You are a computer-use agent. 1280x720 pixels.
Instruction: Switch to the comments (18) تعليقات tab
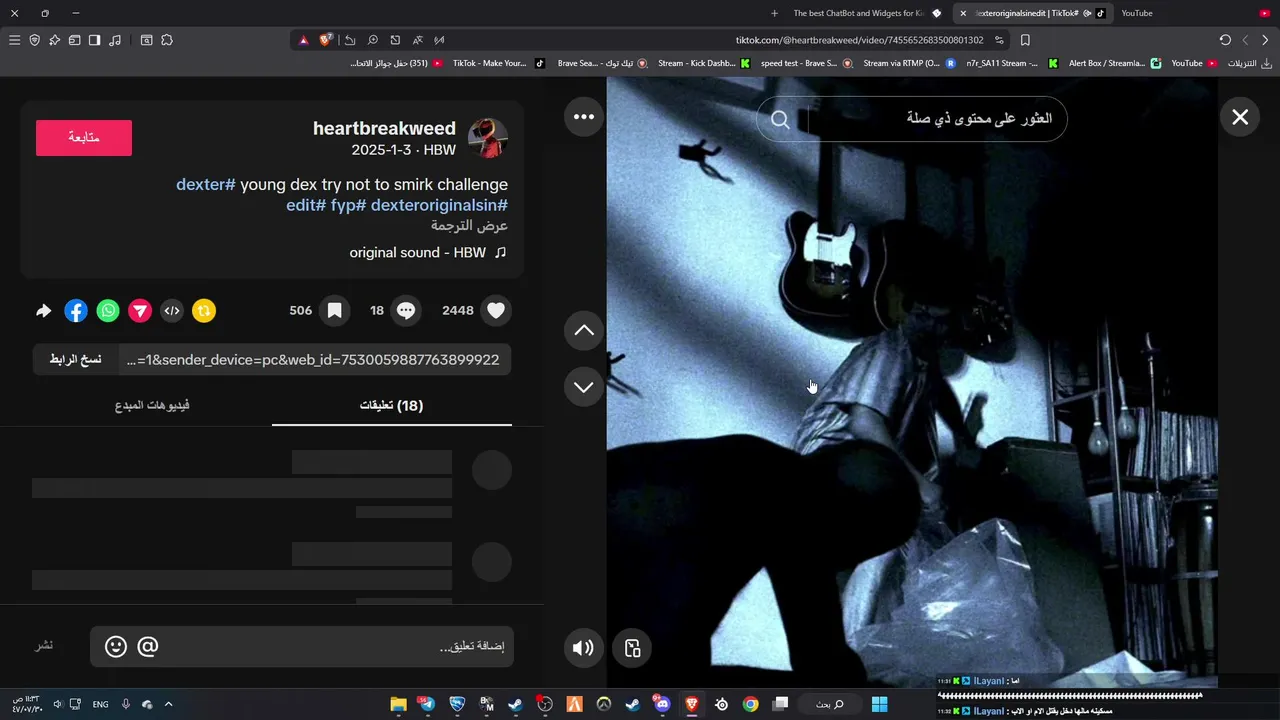pos(392,405)
